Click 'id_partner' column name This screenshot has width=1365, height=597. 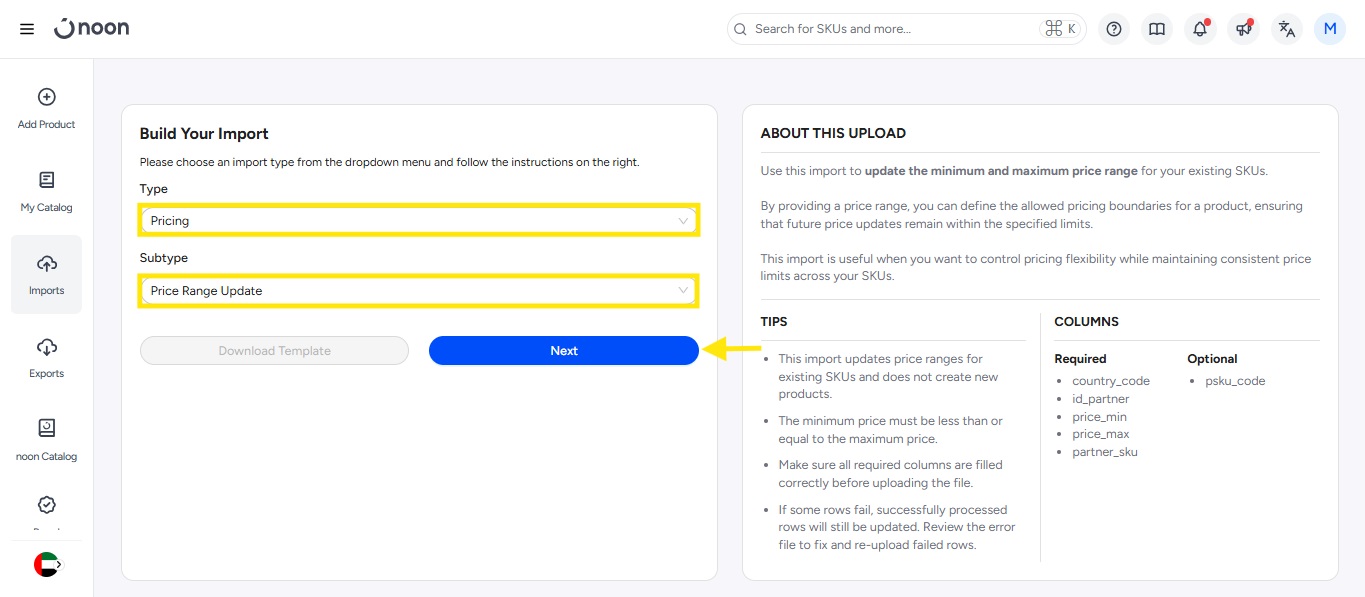point(1101,399)
